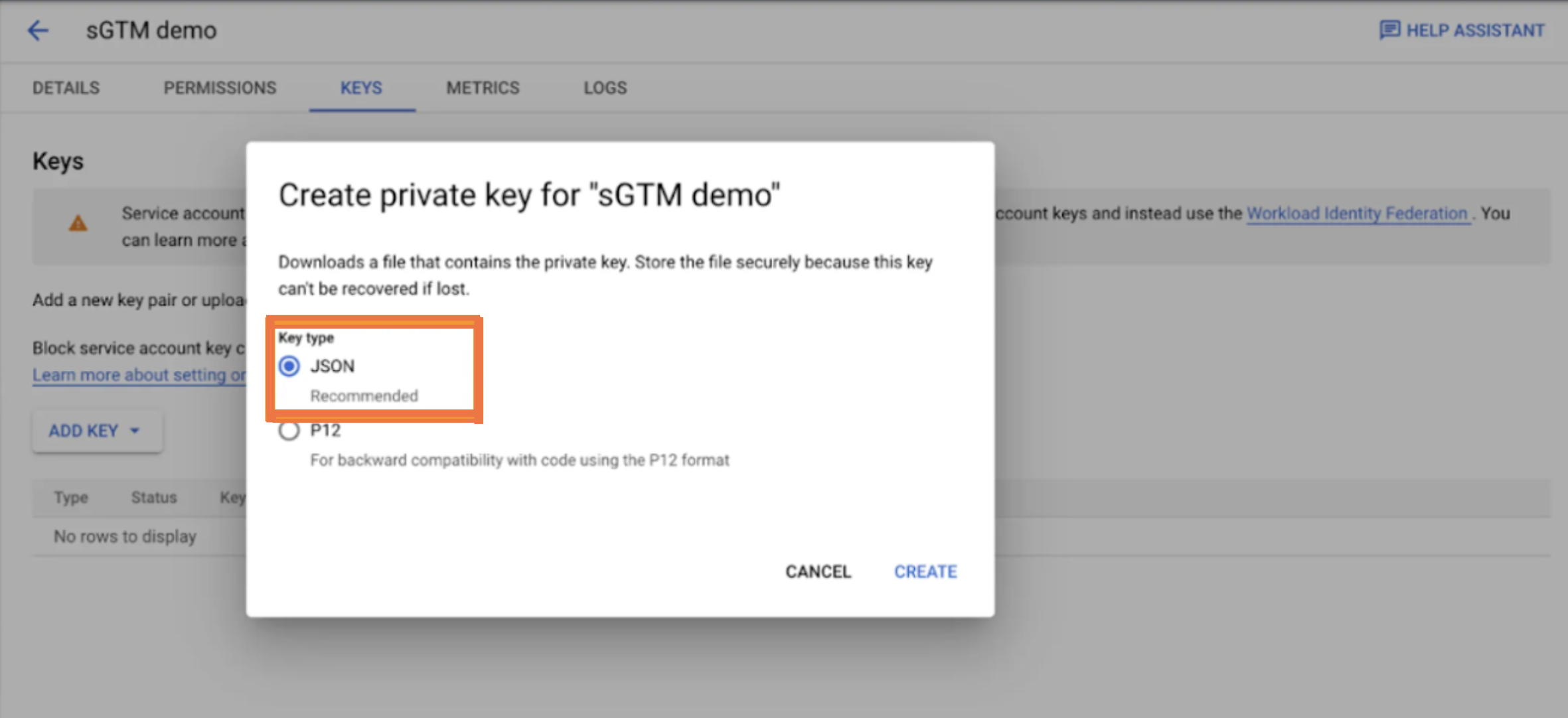This screenshot has height=718, width=1568.
Task: Click the dialog title text
Action: (x=530, y=195)
